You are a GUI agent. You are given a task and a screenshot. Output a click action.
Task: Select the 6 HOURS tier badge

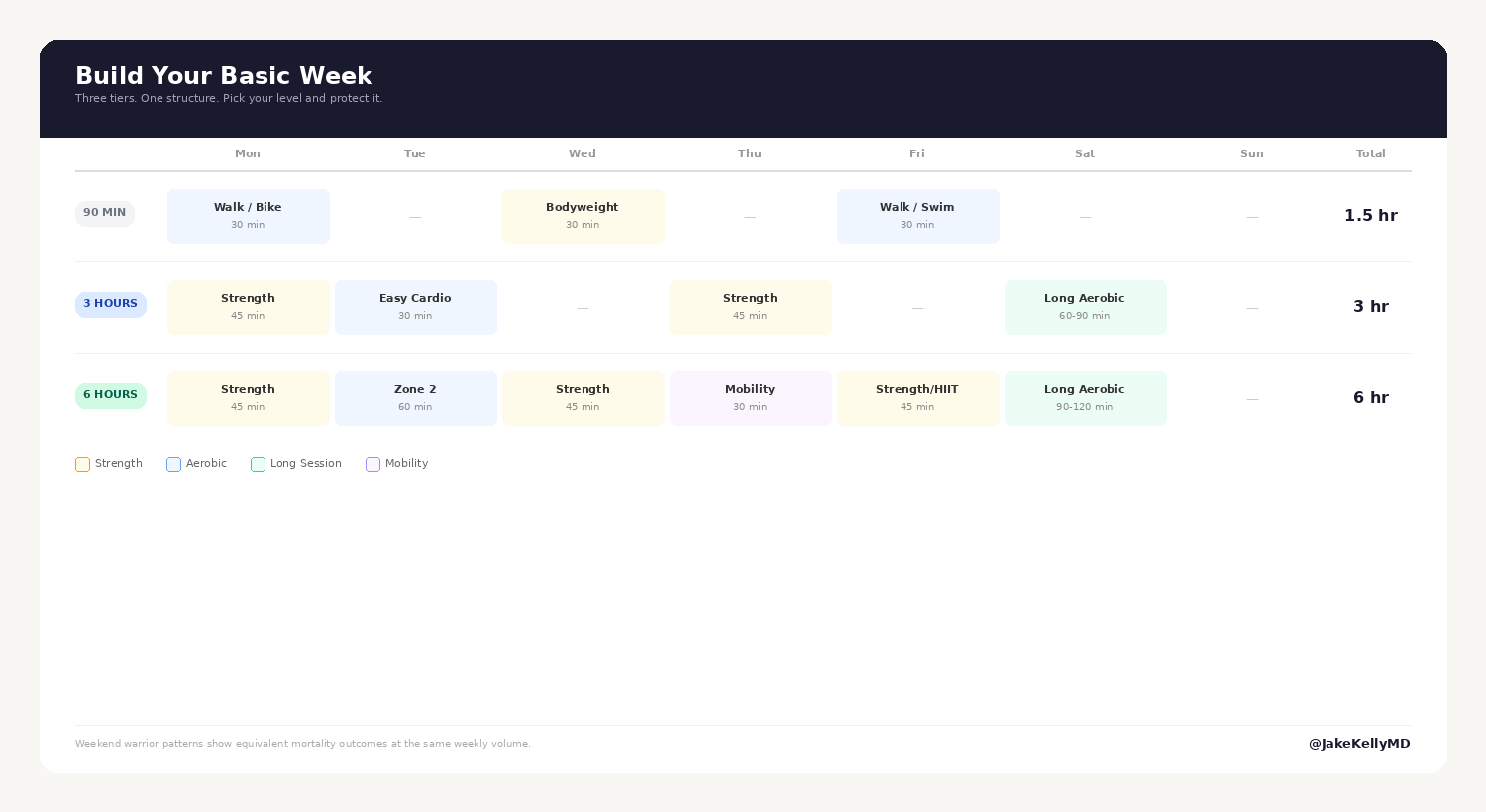pos(111,395)
